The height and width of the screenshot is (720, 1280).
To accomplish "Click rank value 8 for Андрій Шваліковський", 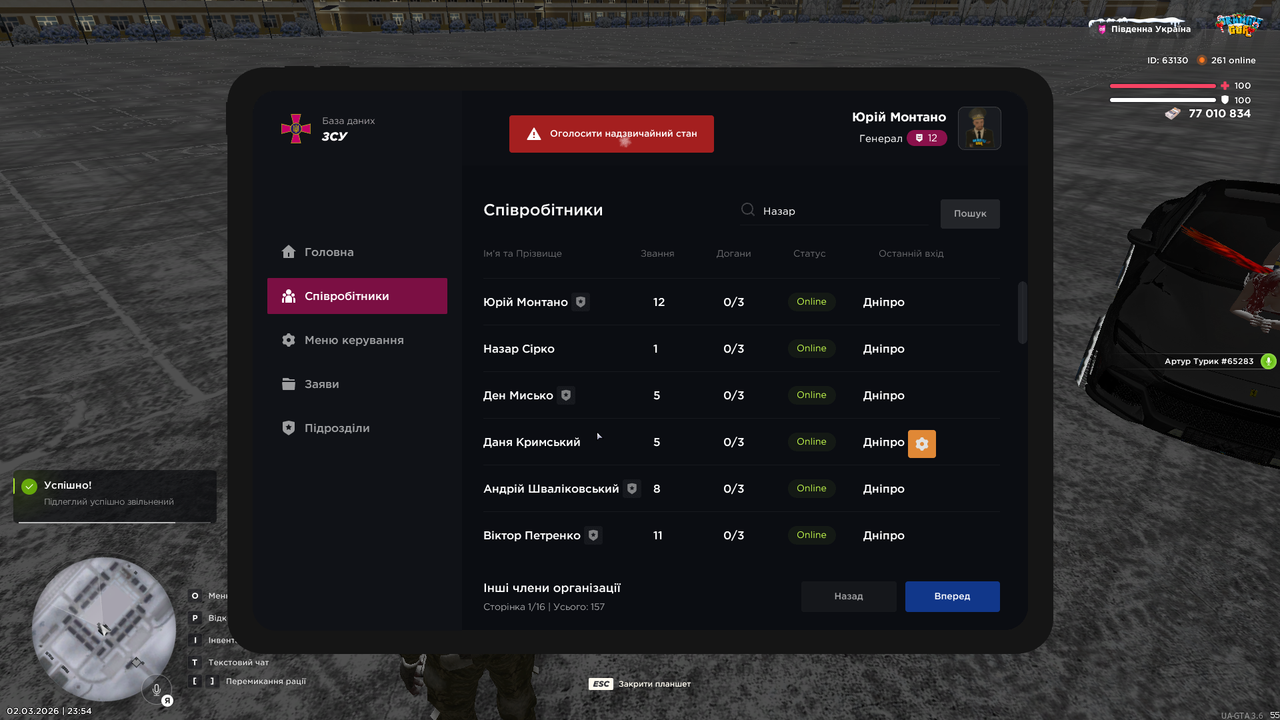I will (x=657, y=489).
